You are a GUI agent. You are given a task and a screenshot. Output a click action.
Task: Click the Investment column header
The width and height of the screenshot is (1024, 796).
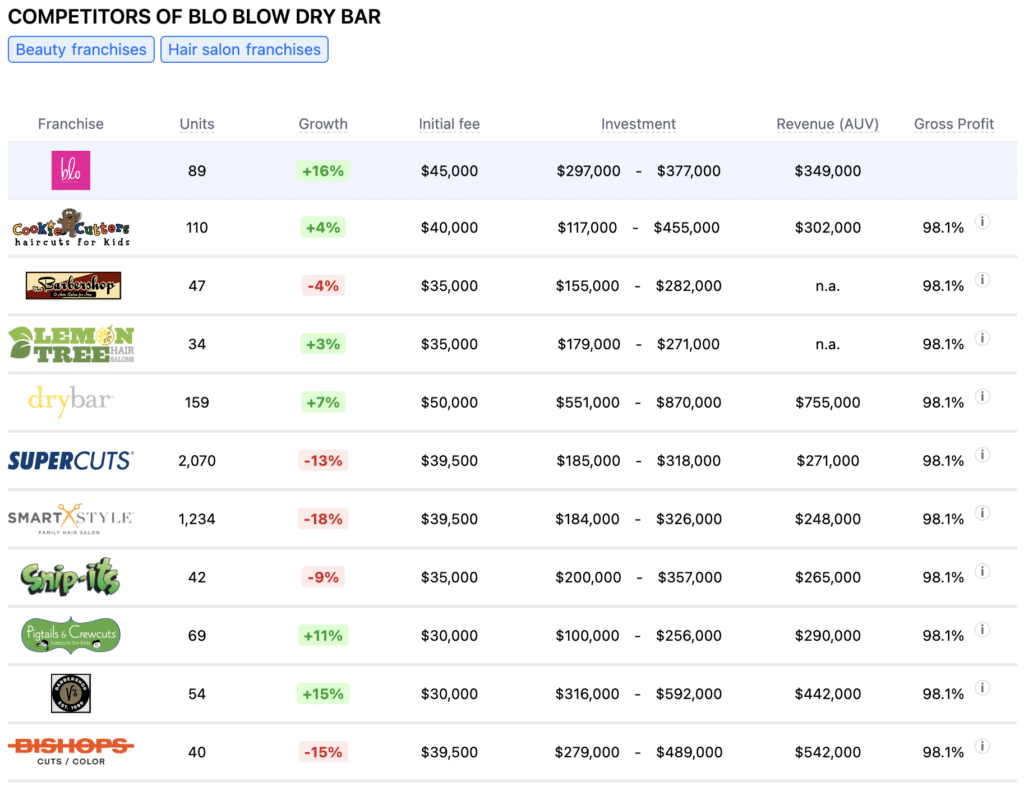coord(638,124)
